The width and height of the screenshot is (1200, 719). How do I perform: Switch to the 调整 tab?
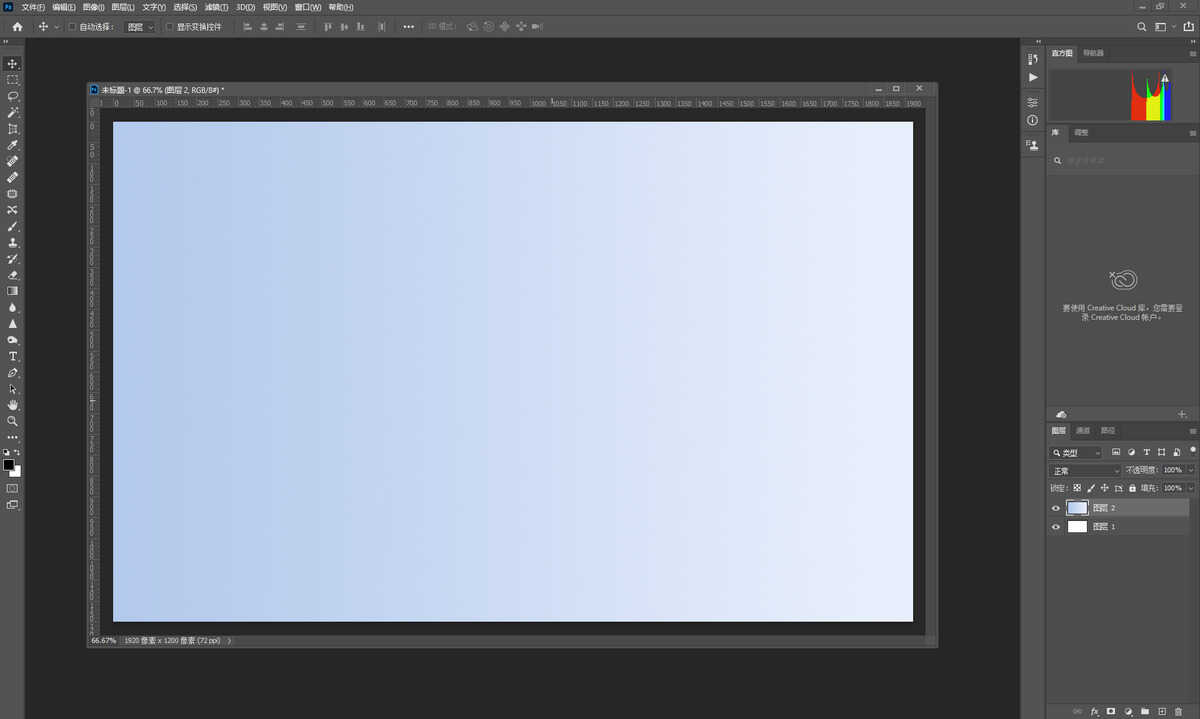coord(1082,132)
